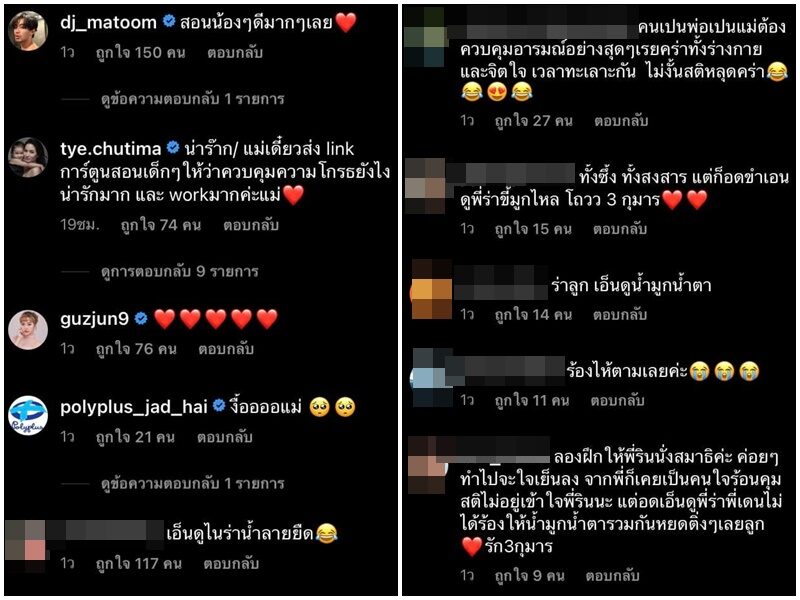Open guzjun9's profile avatar
The image size is (800, 600).
(28, 330)
